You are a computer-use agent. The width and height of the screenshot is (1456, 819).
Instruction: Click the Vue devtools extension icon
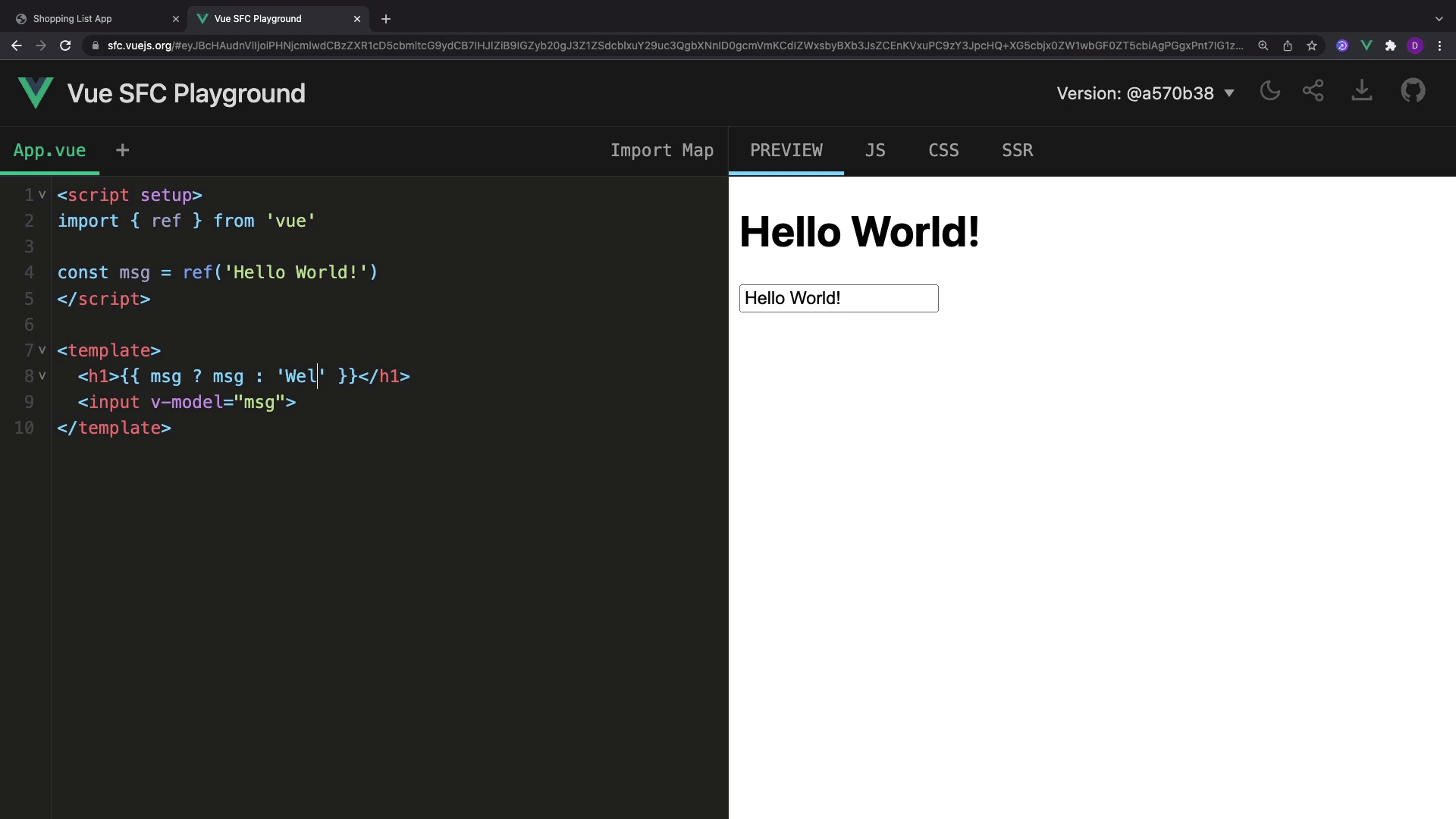1366,45
